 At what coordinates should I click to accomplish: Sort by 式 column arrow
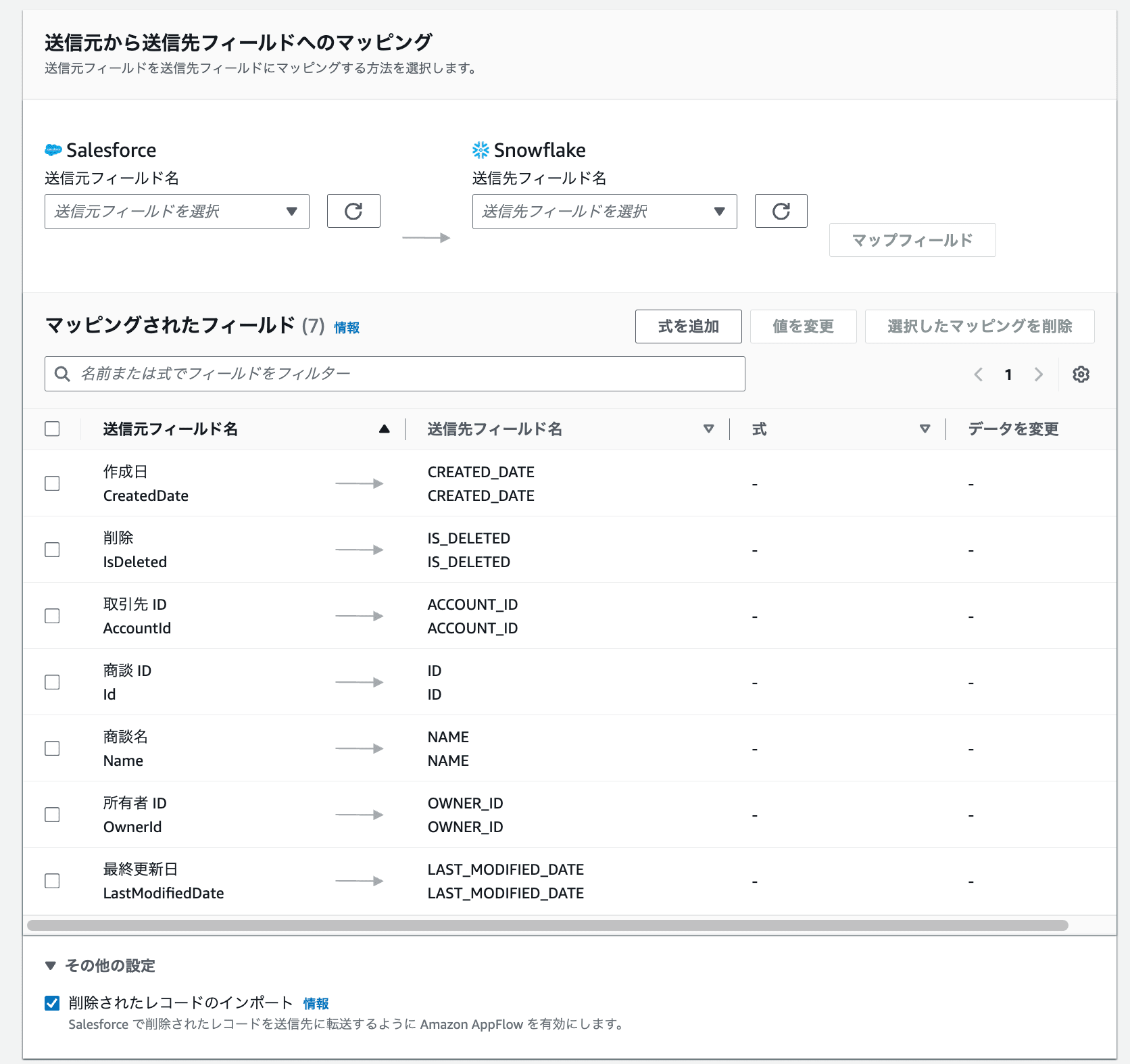click(925, 429)
